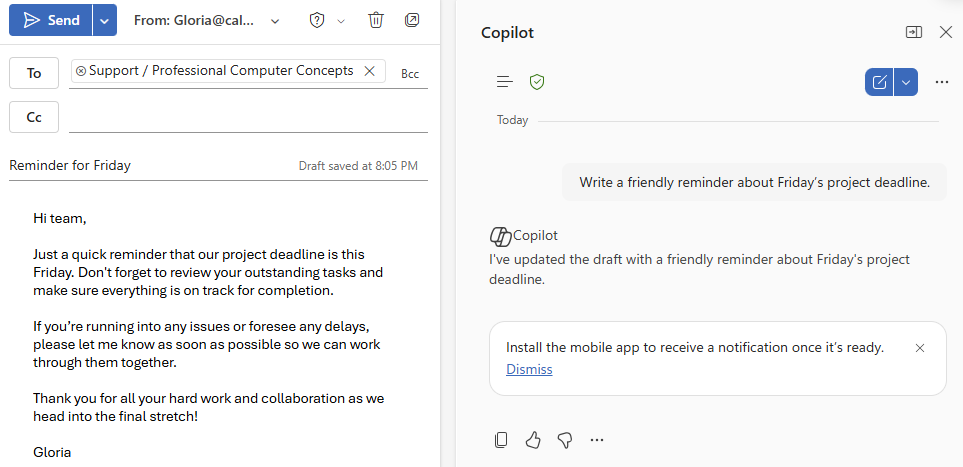Screen dimensions: 963x467
Task: Click the Install the mobile app message text
Action: [x=695, y=348]
